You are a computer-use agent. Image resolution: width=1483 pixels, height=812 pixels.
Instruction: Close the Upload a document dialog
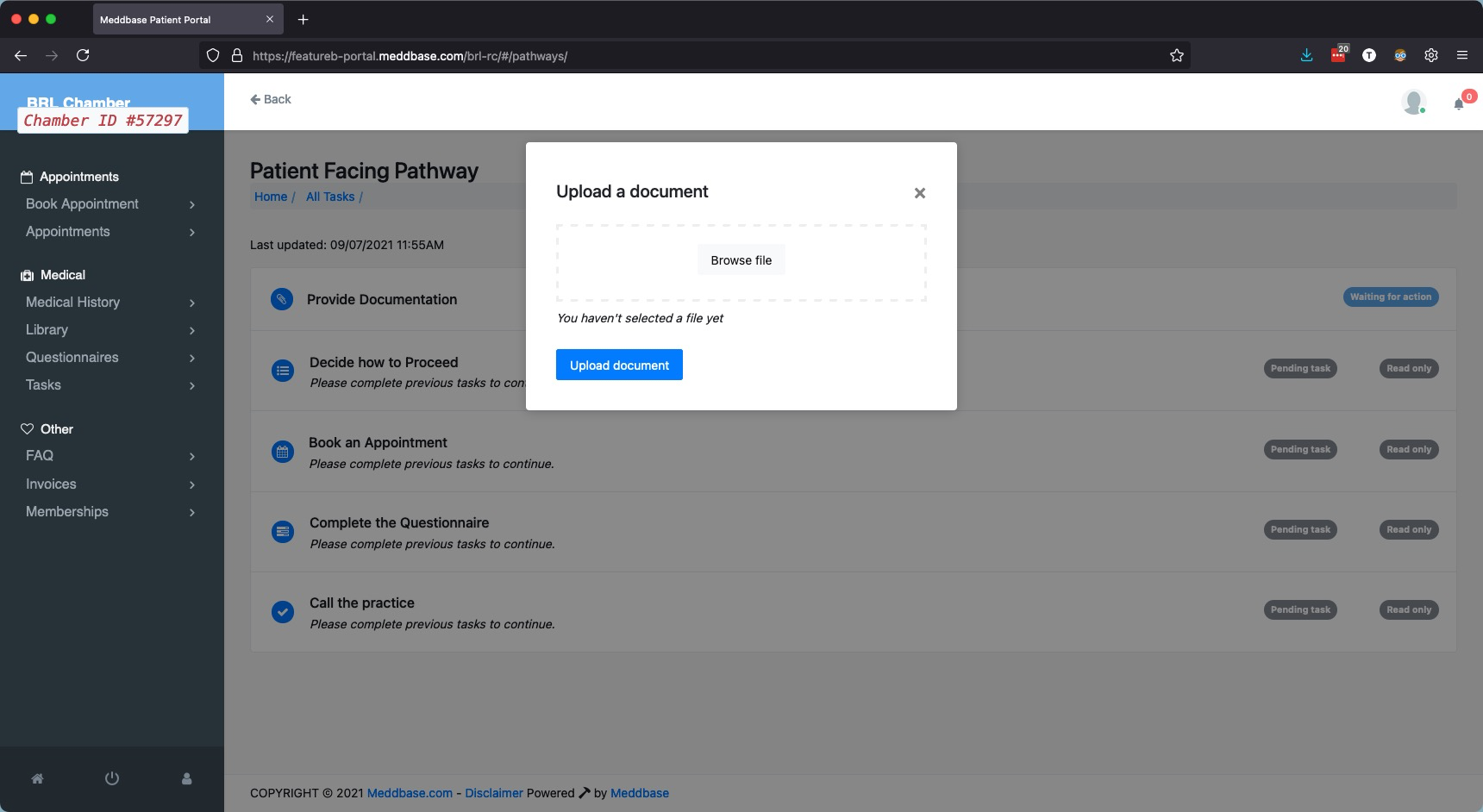(x=919, y=193)
